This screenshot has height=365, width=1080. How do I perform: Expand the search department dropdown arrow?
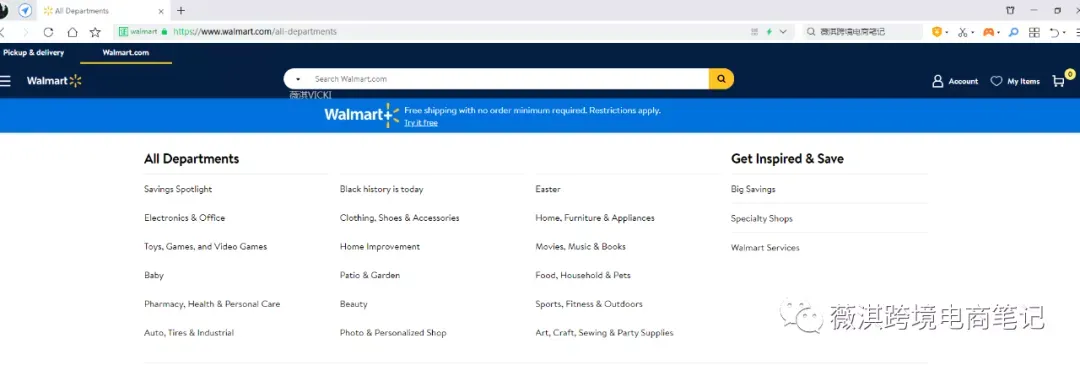[x=298, y=79]
